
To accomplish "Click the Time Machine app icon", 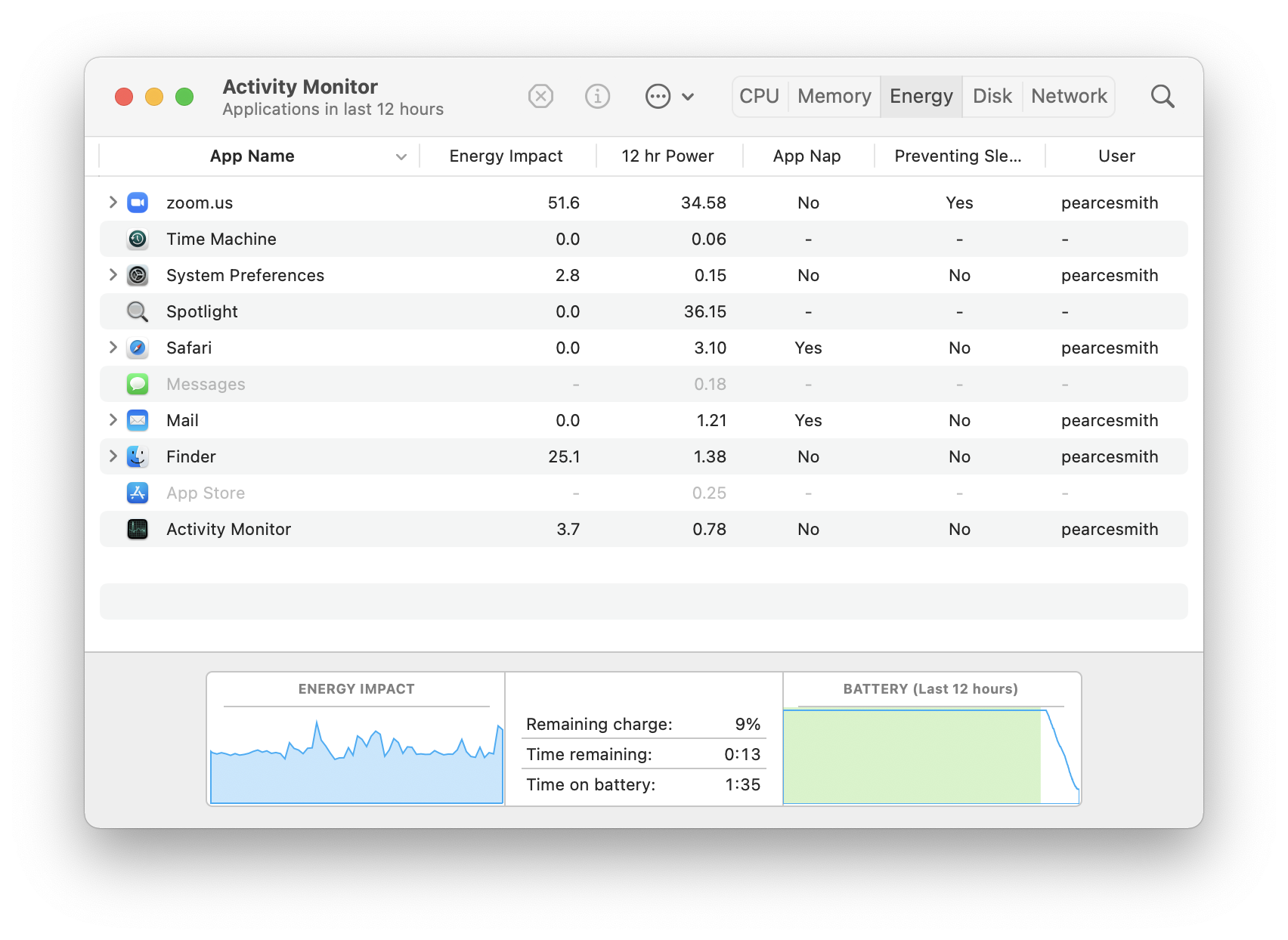I will (138, 239).
